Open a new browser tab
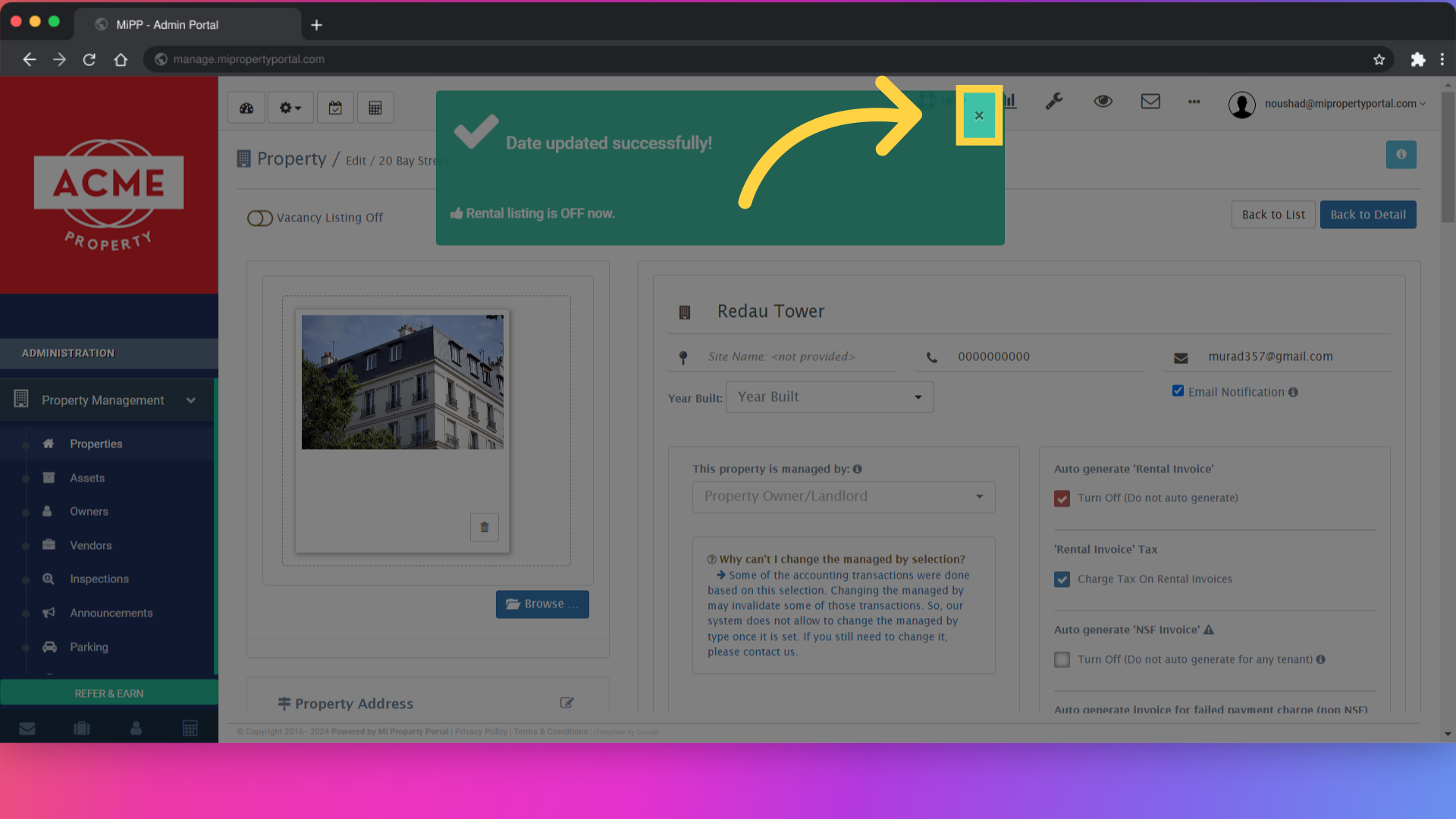1456x819 pixels. pos(317,25)
